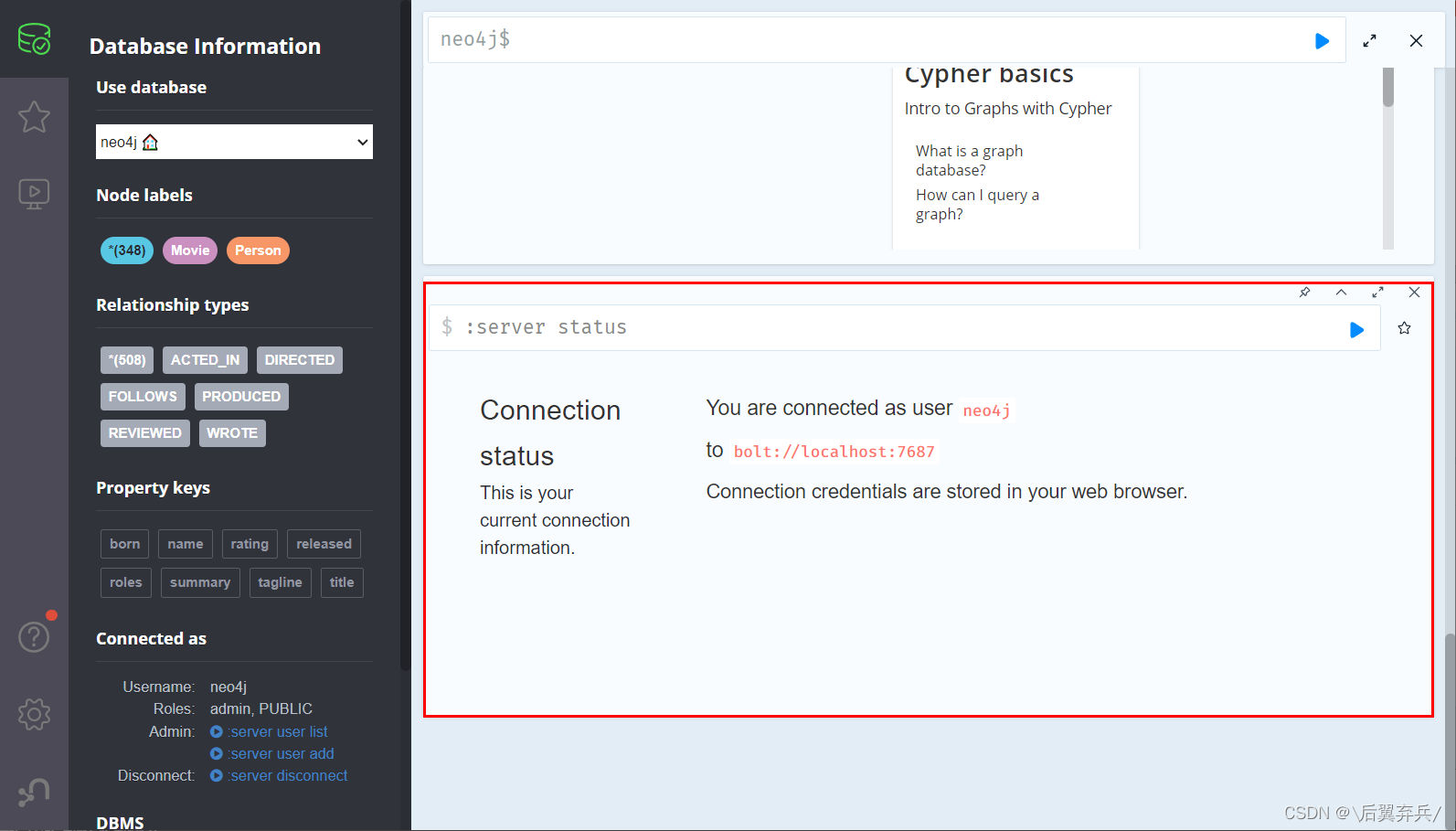1456x831 pixels.
Task: Click the neo4j user code in status
Action: pos(986,410)
